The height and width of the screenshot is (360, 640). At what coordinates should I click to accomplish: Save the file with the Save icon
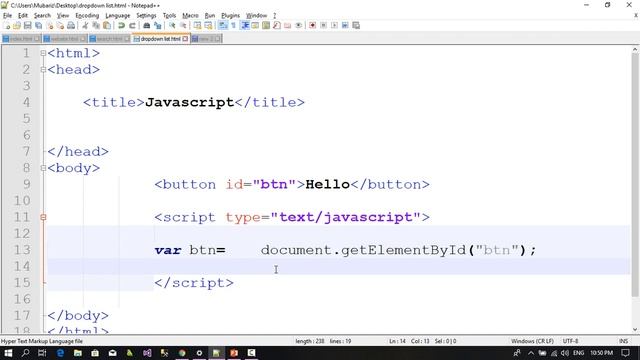click(x=28, y=26)
